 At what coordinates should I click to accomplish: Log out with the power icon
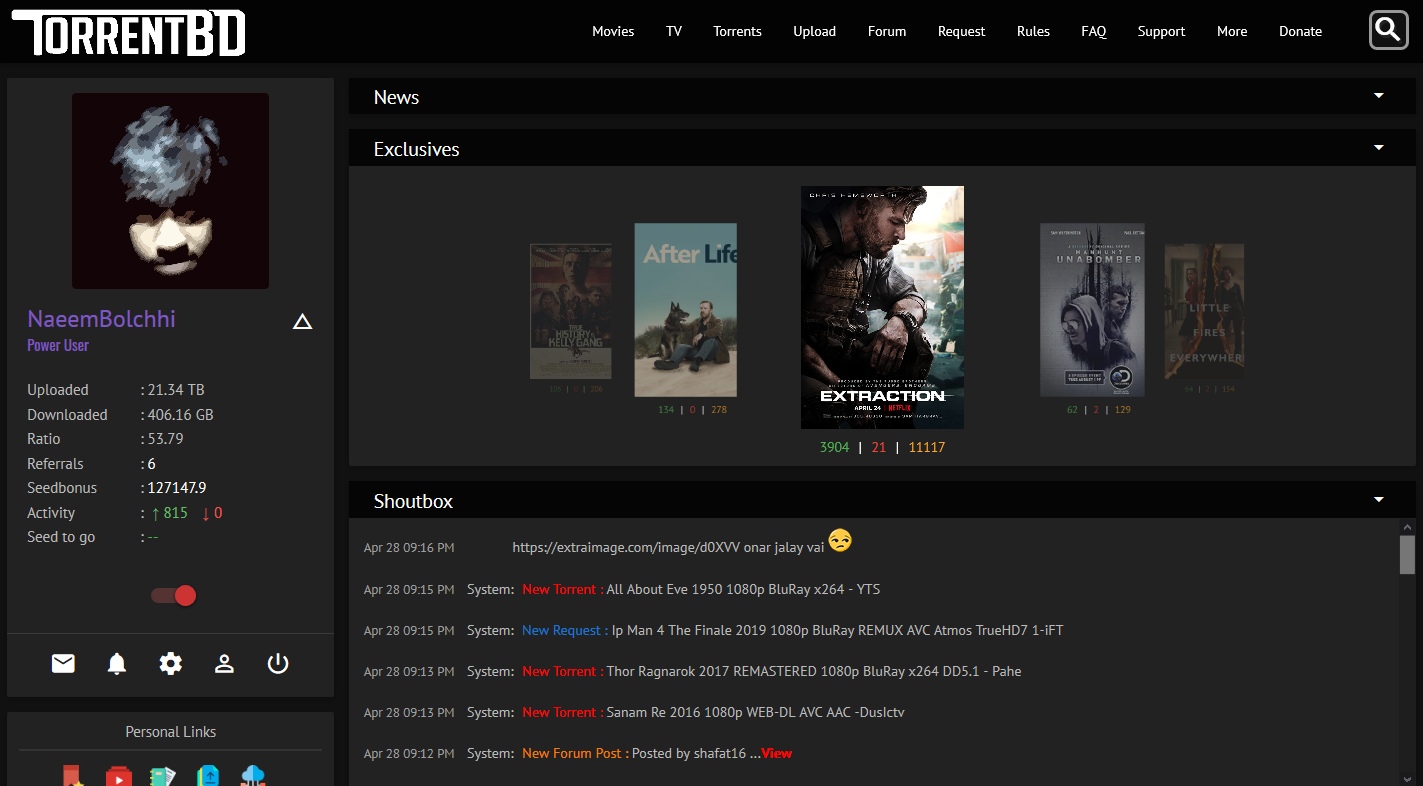[x=278, y=663]
